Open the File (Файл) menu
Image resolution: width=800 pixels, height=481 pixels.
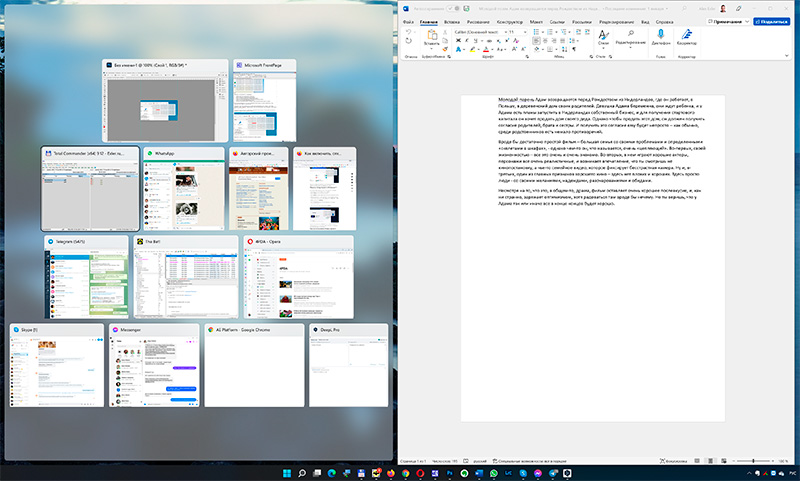point(408,20)
